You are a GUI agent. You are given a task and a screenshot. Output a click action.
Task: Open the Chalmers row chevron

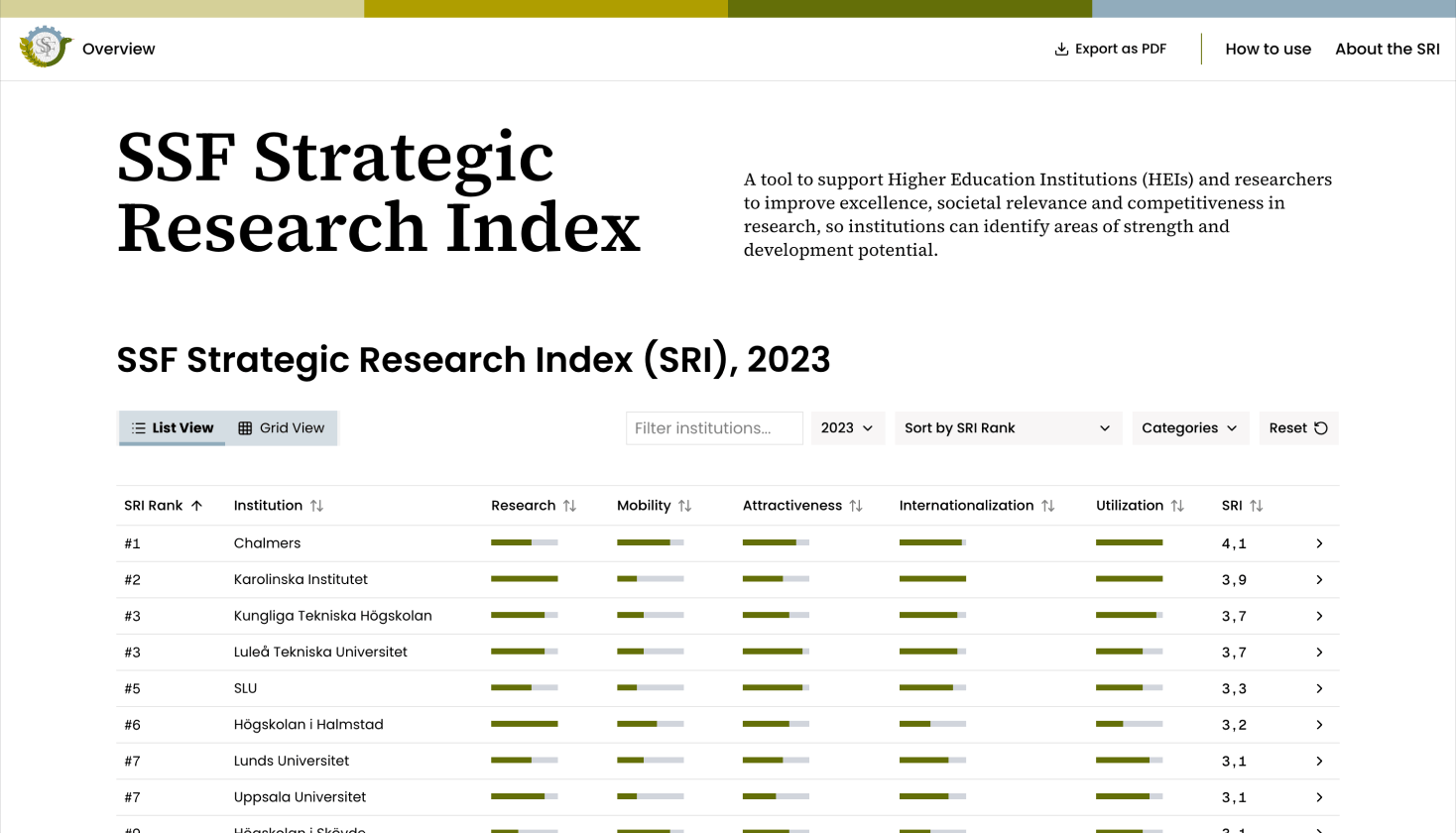(x=1319, y=543)
